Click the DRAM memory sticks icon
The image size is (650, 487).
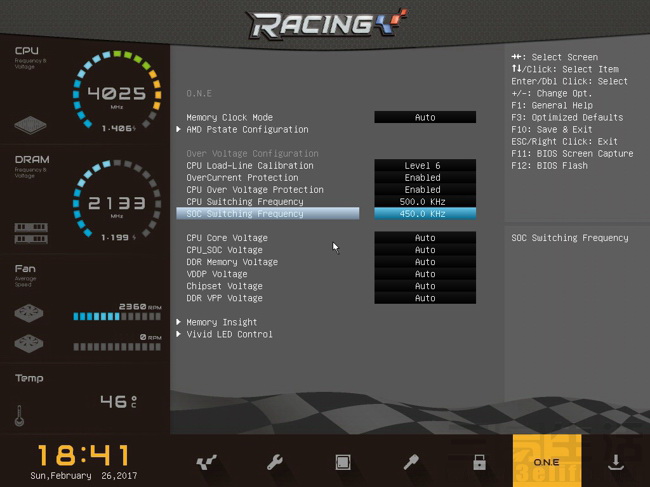click(x=31, y=233)
